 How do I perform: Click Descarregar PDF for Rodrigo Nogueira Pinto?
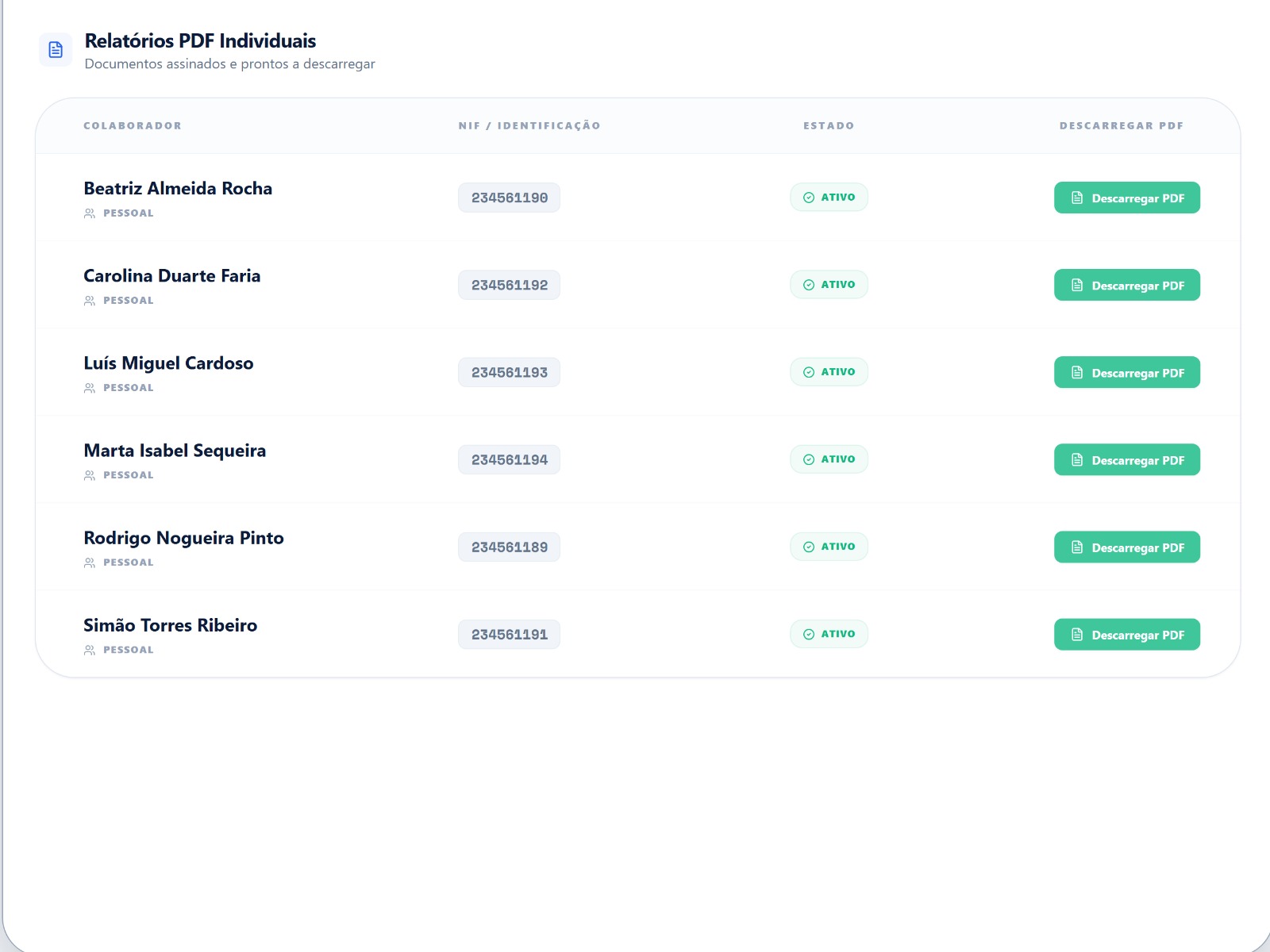click(x=1126, y=547)
